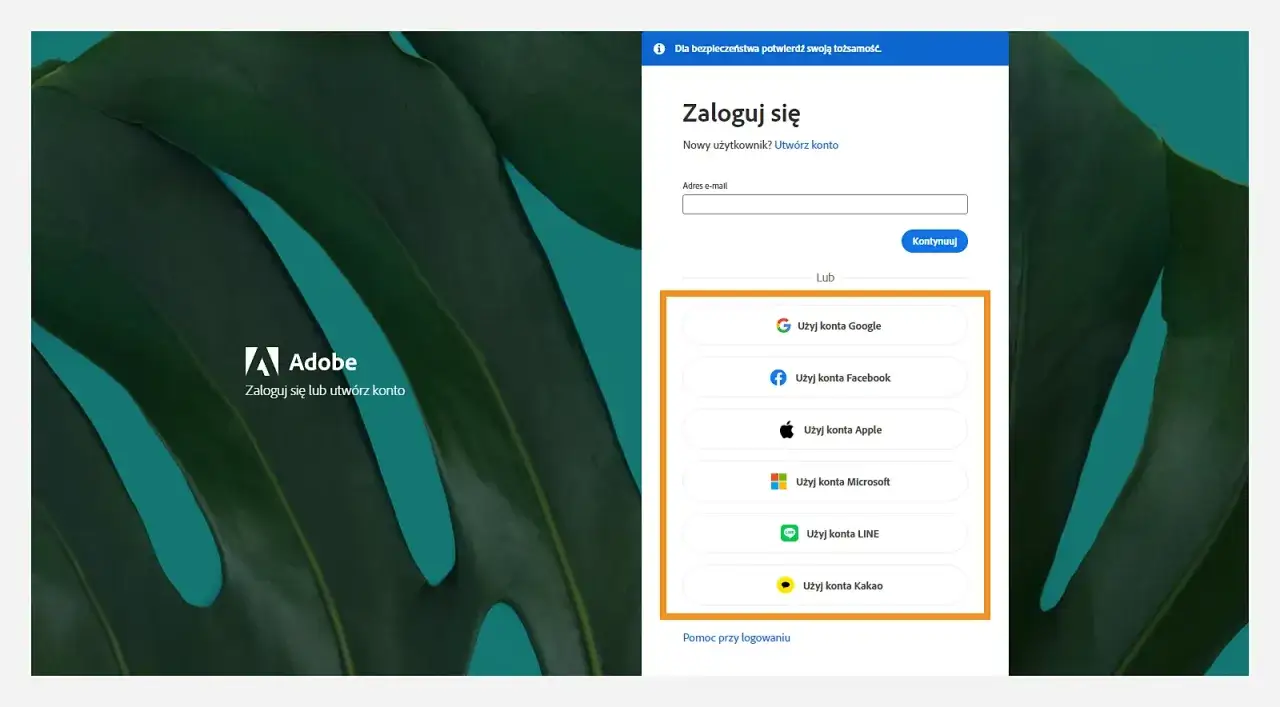This screenshot has width=1280, height=707.
Task: Click the Microsoft logo icon
Action: pos(778,482)
